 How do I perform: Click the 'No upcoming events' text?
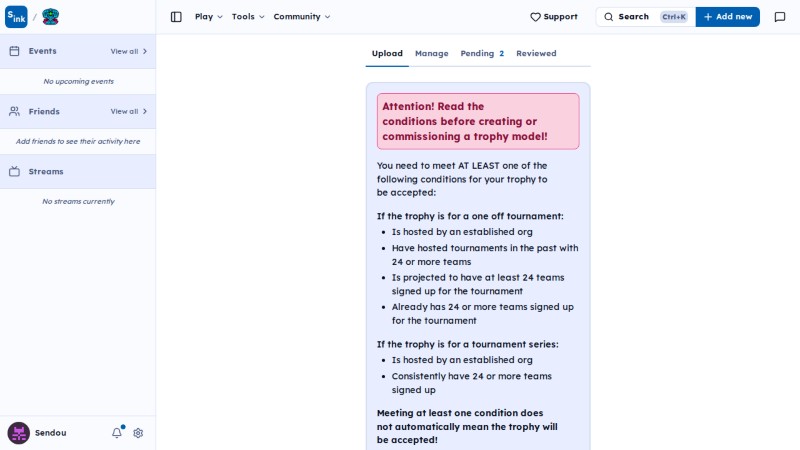[79, 81]
